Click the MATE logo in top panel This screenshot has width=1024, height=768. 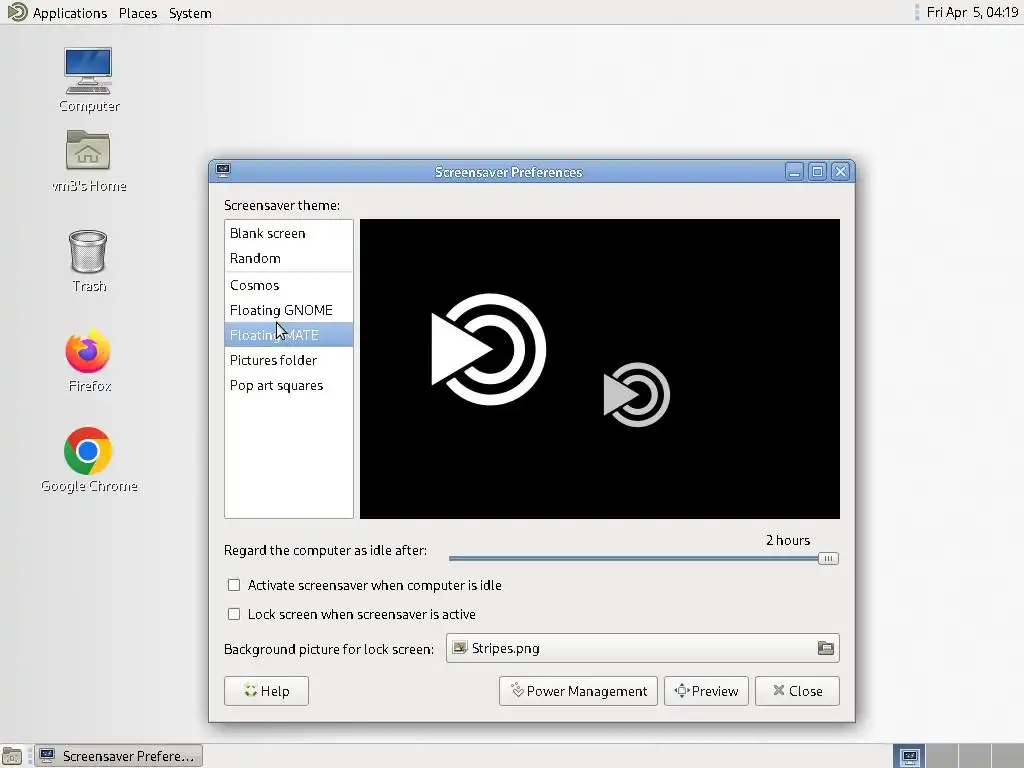click(x=17, y=12)
